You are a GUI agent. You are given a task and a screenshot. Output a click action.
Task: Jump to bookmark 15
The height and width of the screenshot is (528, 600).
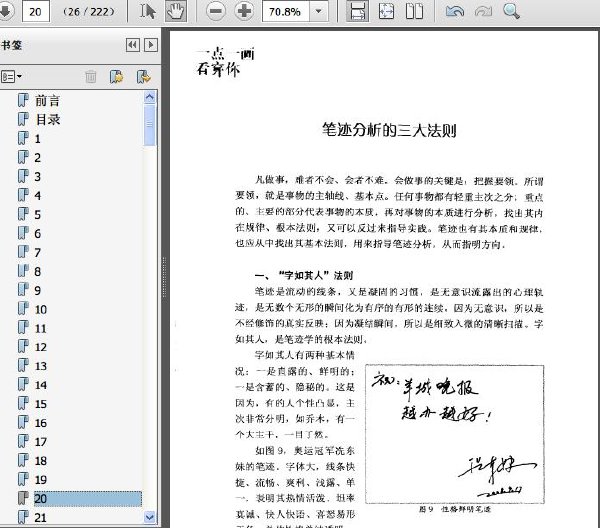pyautogui.click(x=41, y=404)
